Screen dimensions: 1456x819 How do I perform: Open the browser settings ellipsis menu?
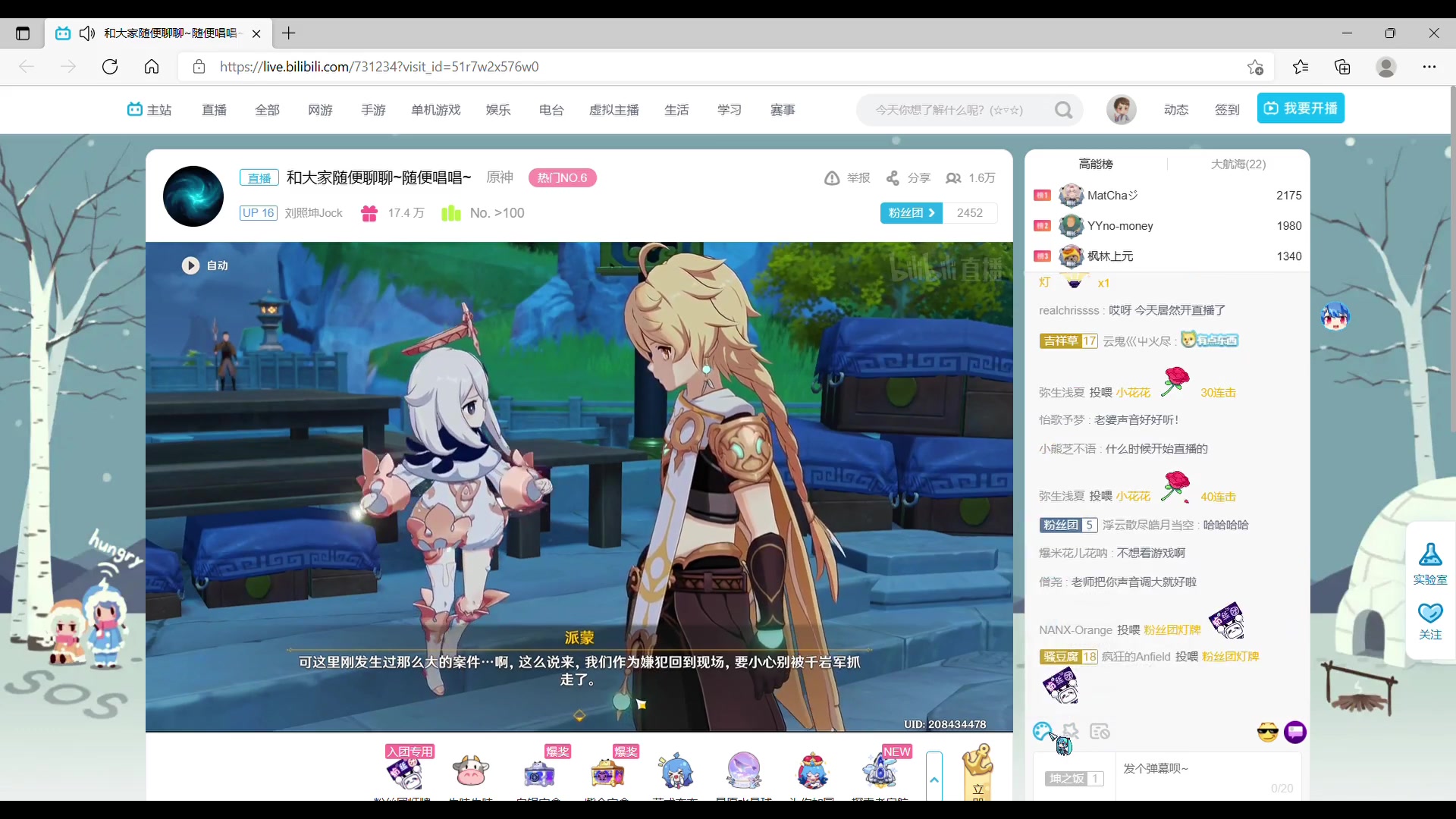[x=1429, y=67]
